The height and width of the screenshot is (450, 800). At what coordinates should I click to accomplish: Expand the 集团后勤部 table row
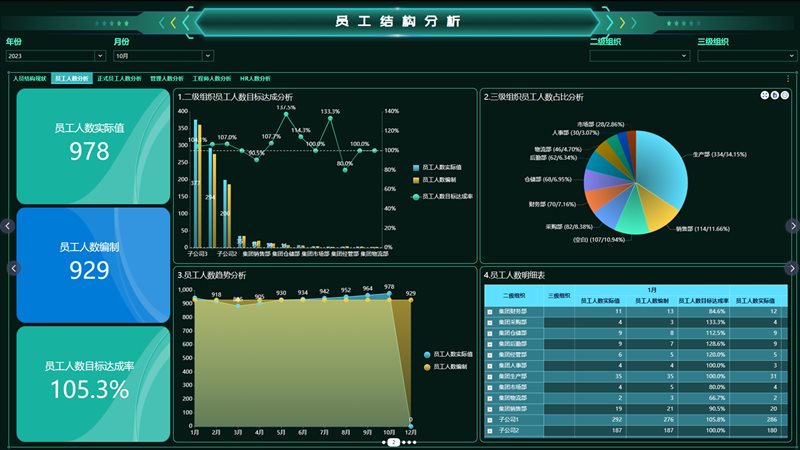pyautogui.click(x=490, y=344)
